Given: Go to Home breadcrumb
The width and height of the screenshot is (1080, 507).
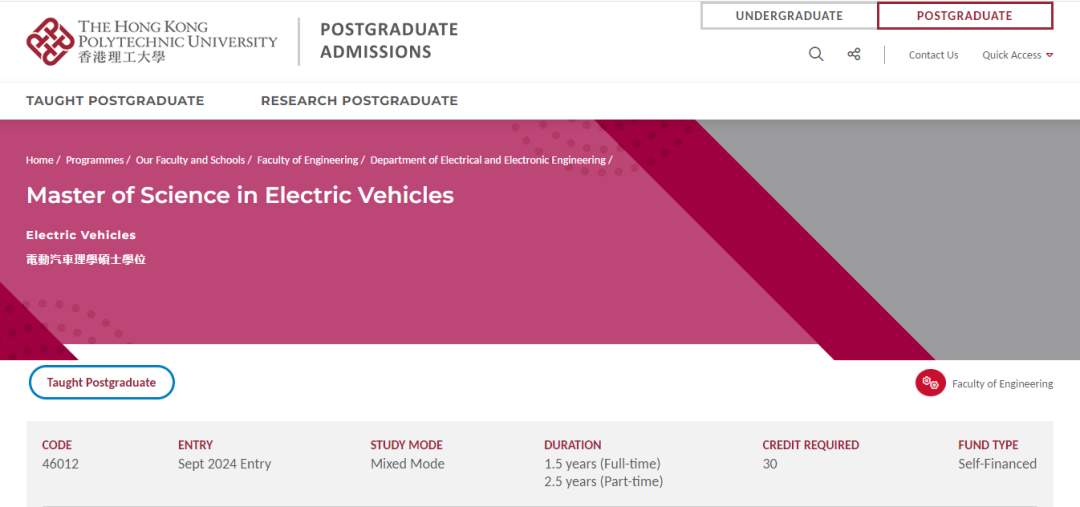Looking at the screenshot, I should [x=39, y=160].
